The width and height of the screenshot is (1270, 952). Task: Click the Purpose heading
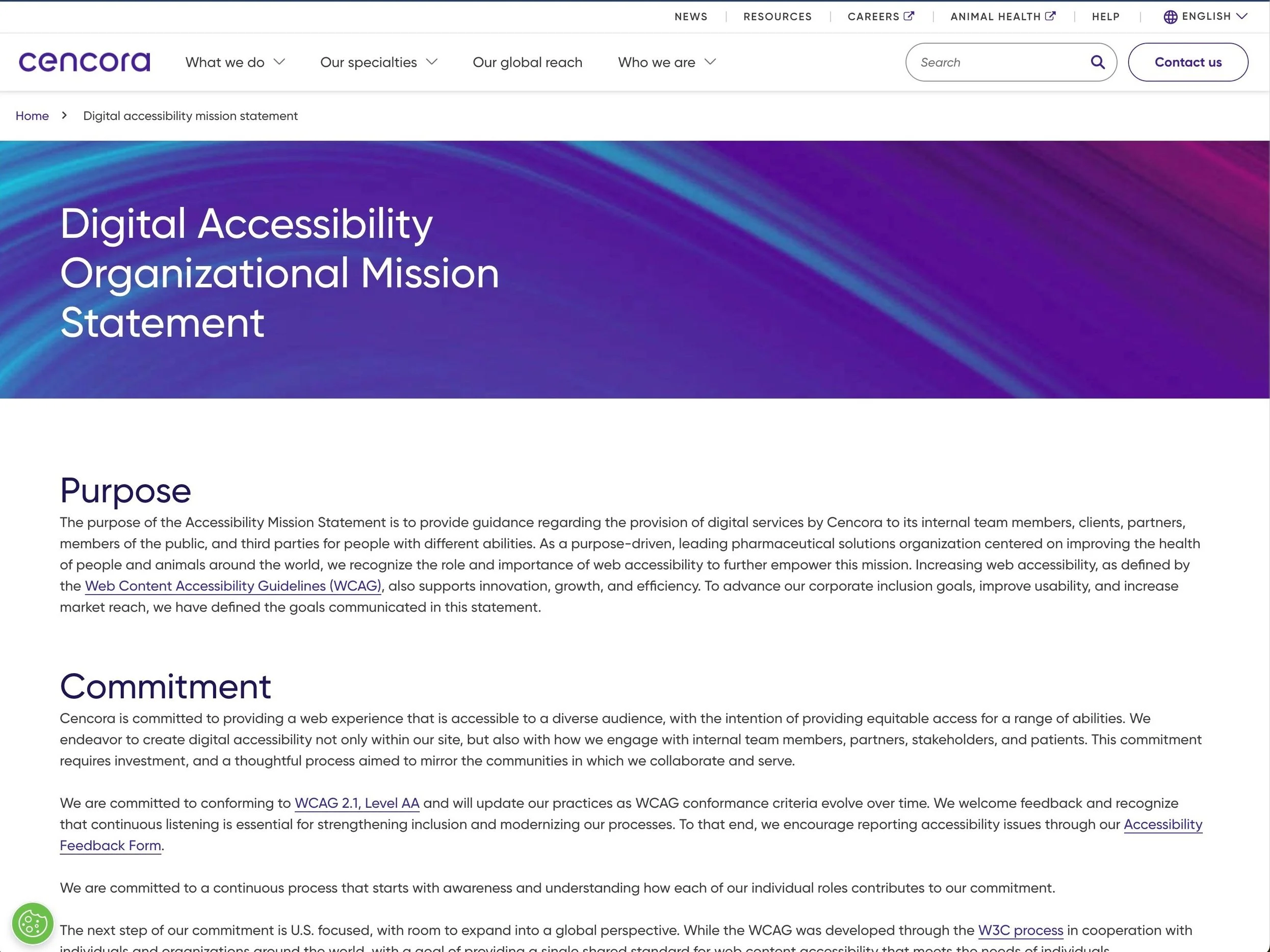tap(125, 490)
